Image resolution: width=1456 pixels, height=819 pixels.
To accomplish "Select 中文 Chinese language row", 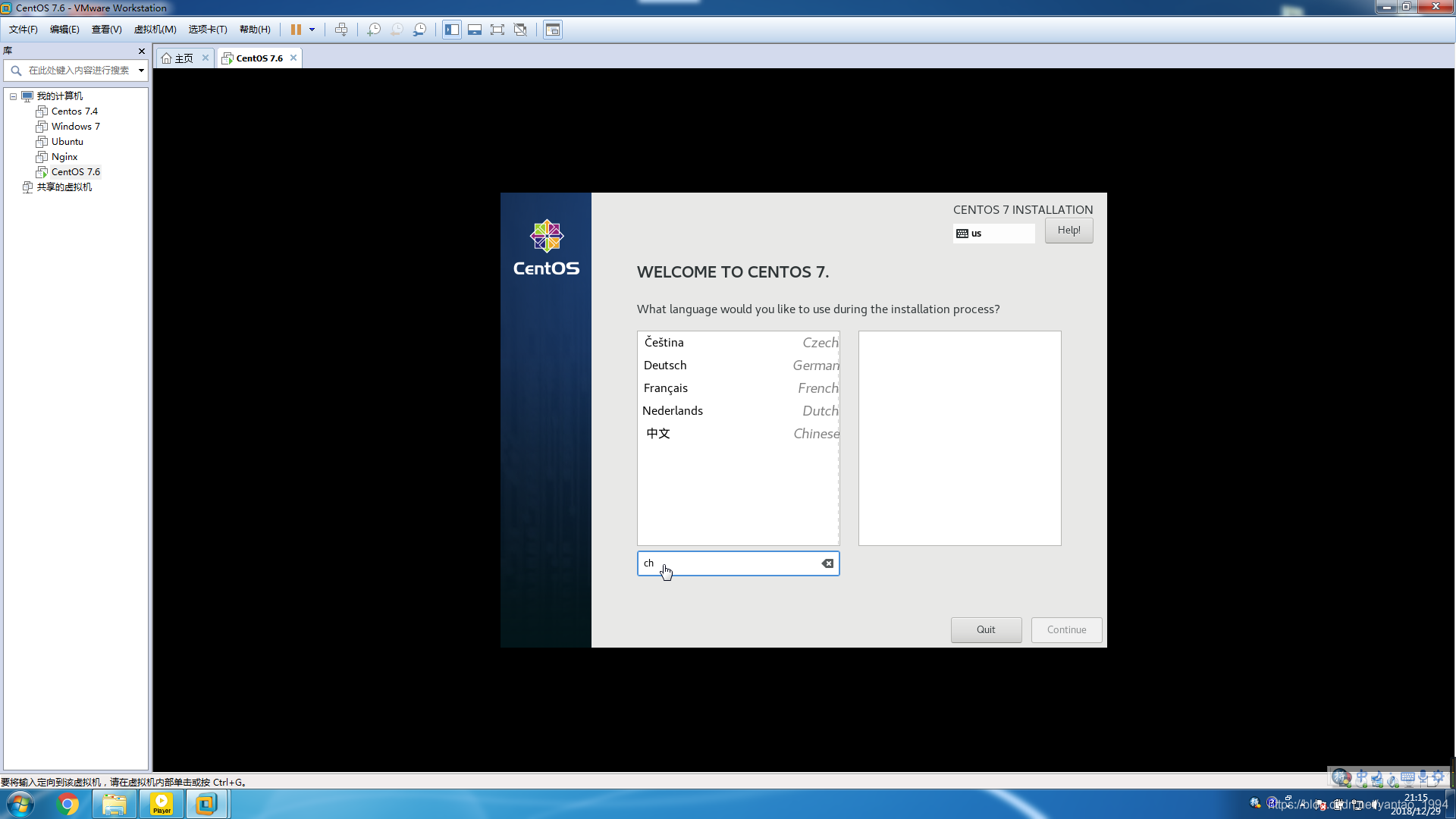I will tap(738, 434).
